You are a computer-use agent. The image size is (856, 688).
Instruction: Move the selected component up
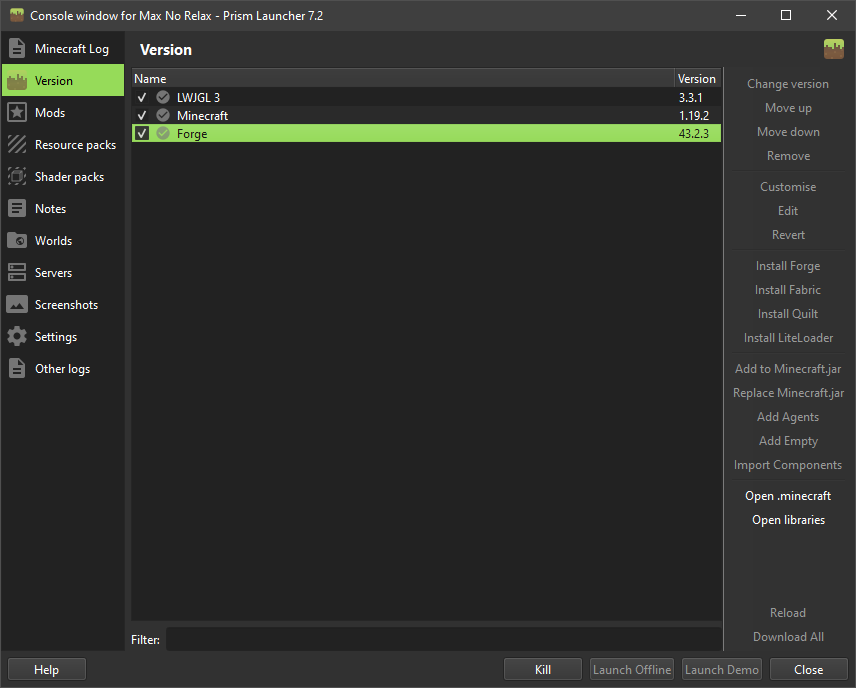pos(788,108)
